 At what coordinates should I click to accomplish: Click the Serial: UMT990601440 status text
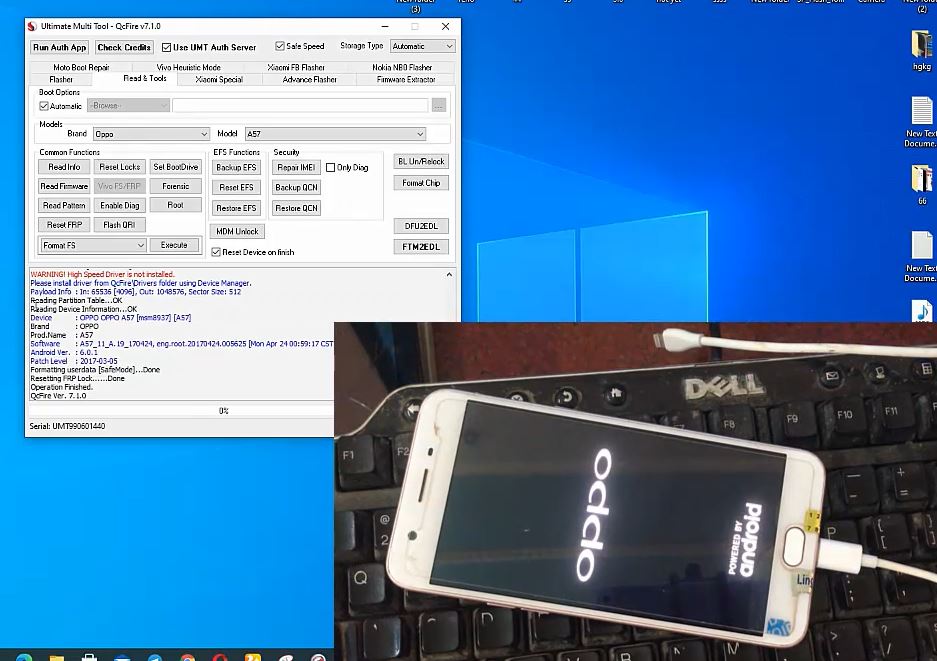68,426
